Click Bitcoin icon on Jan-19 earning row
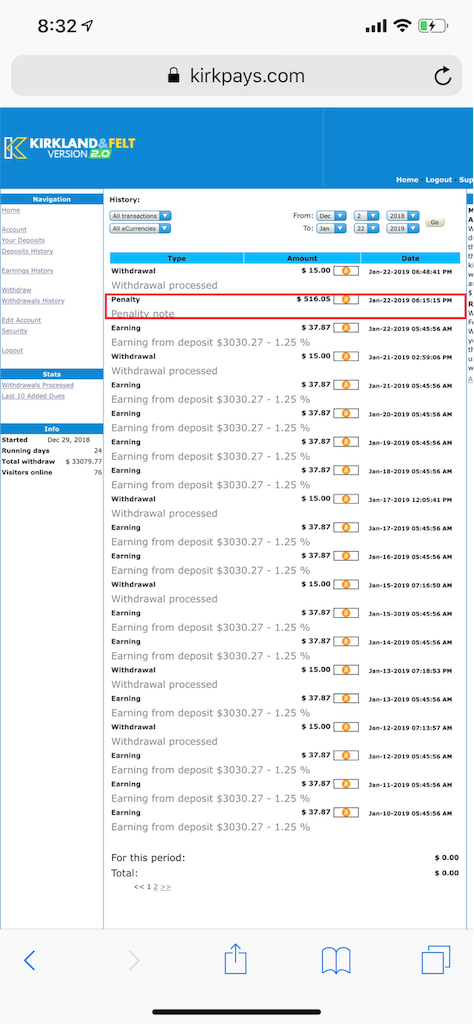The image size is (474, 1024). 346,442
